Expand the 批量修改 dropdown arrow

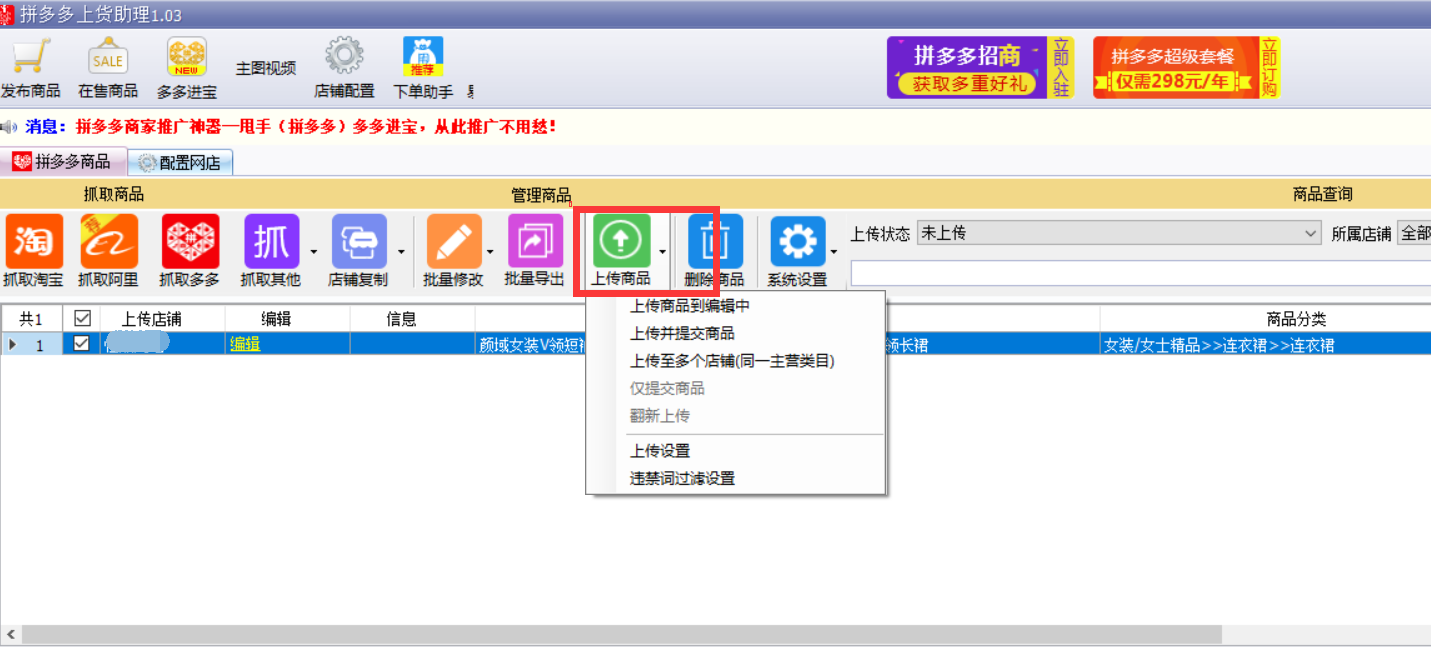pyautogui.click(x=490, y=252)
